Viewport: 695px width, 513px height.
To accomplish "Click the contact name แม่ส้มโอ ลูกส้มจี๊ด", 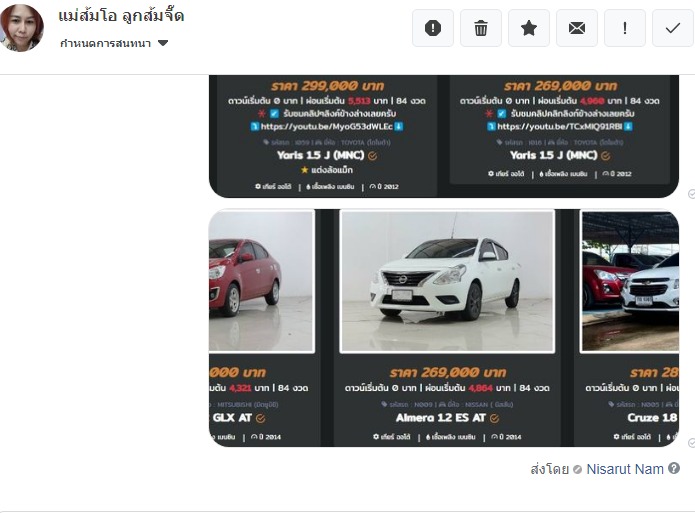I will [121, 16].
